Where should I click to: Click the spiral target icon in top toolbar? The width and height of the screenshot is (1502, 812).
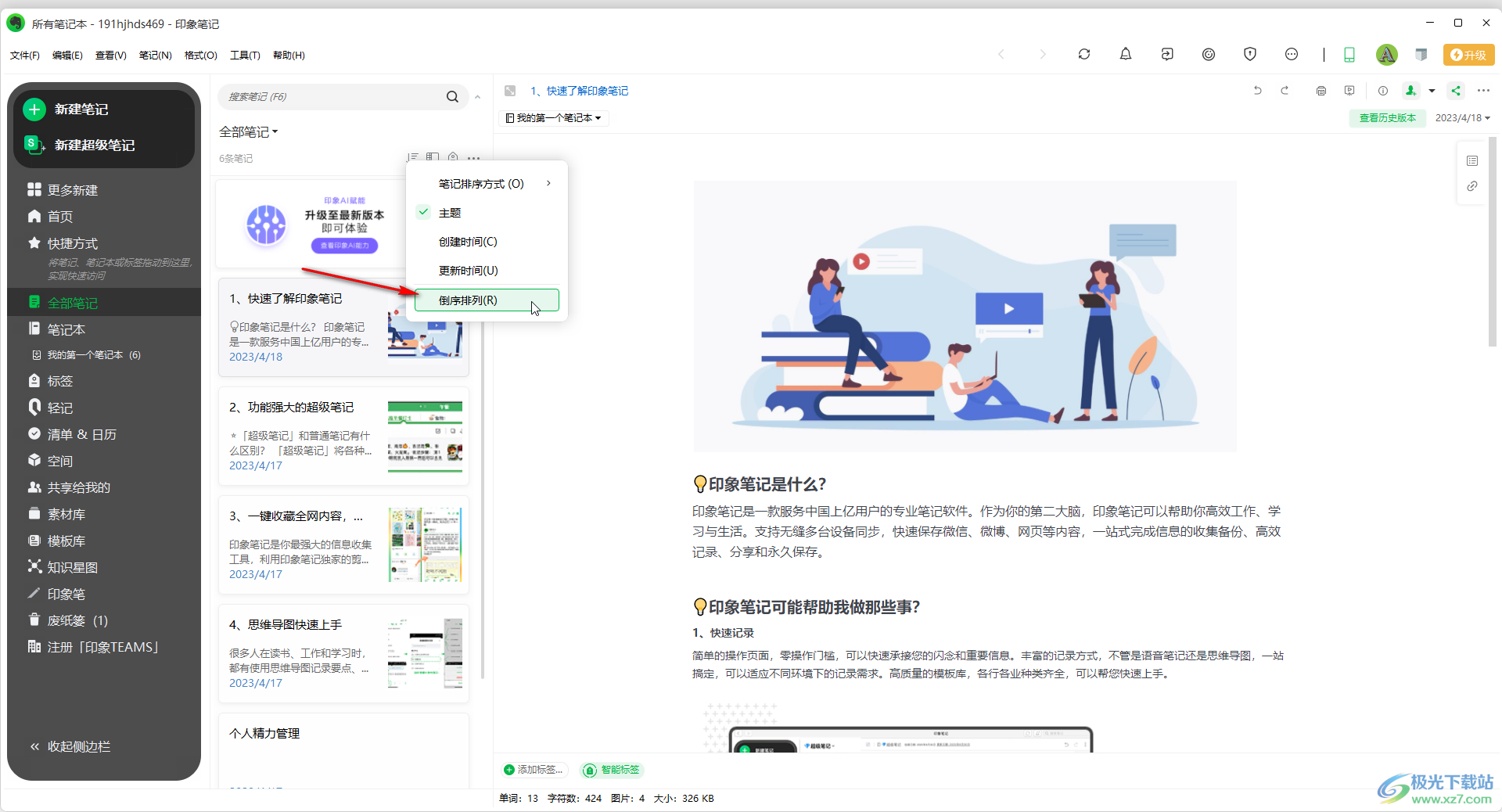1209,54
